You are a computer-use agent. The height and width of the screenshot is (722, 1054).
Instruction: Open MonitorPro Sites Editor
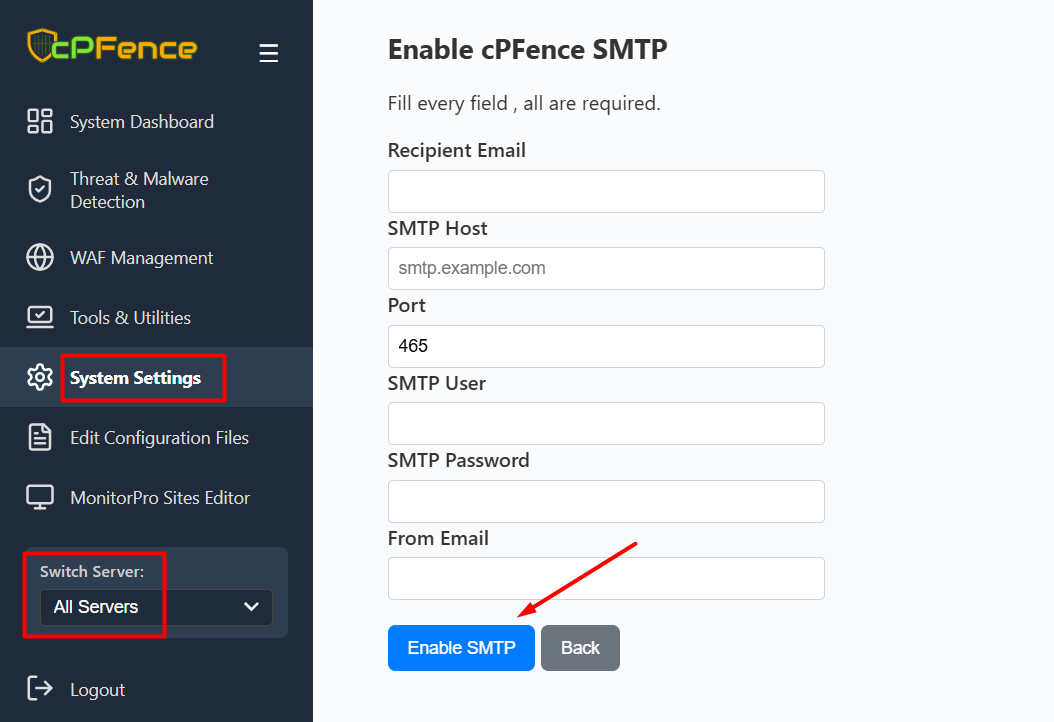point(160,498)
